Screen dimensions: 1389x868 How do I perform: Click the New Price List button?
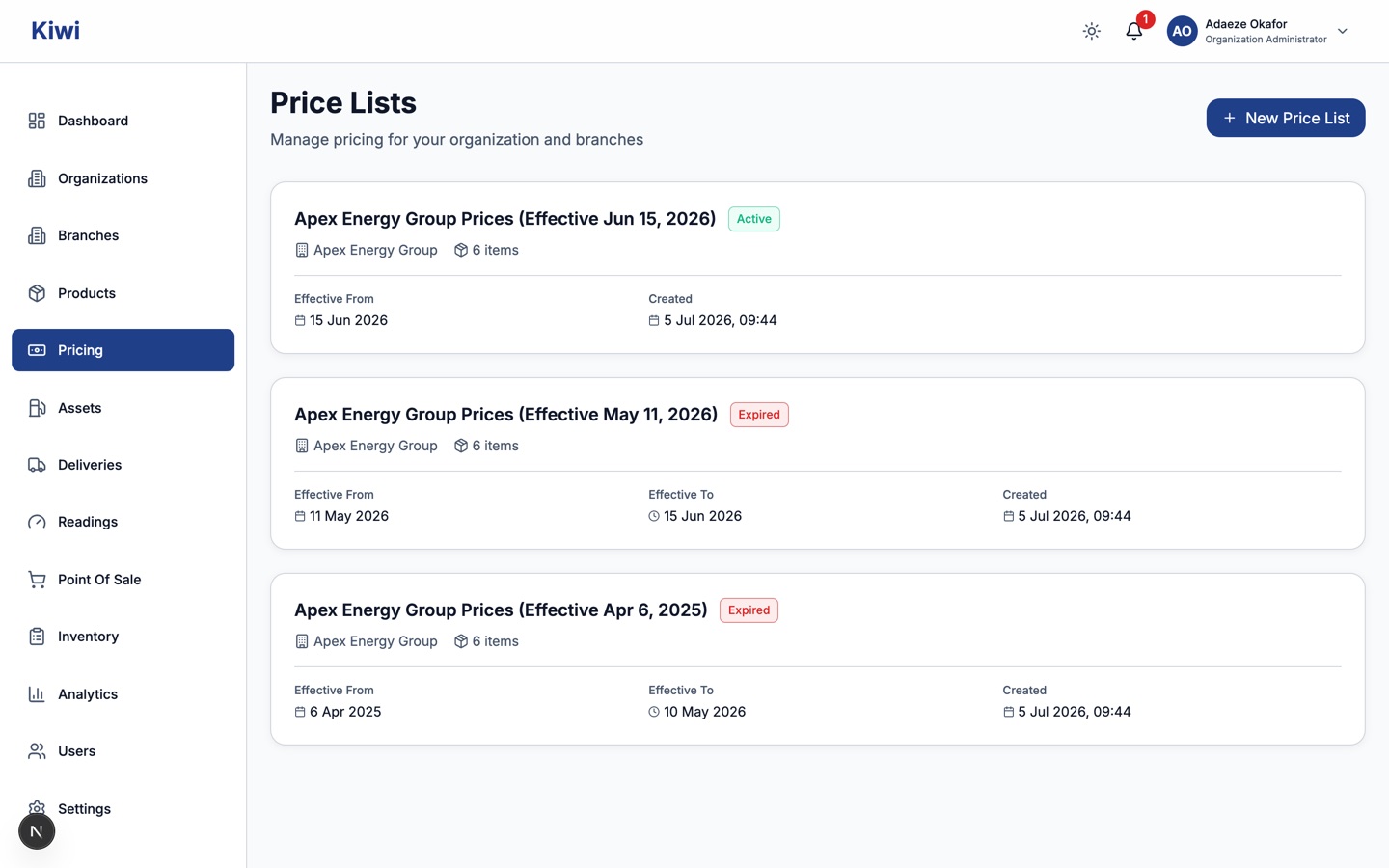click(1285, 118)
